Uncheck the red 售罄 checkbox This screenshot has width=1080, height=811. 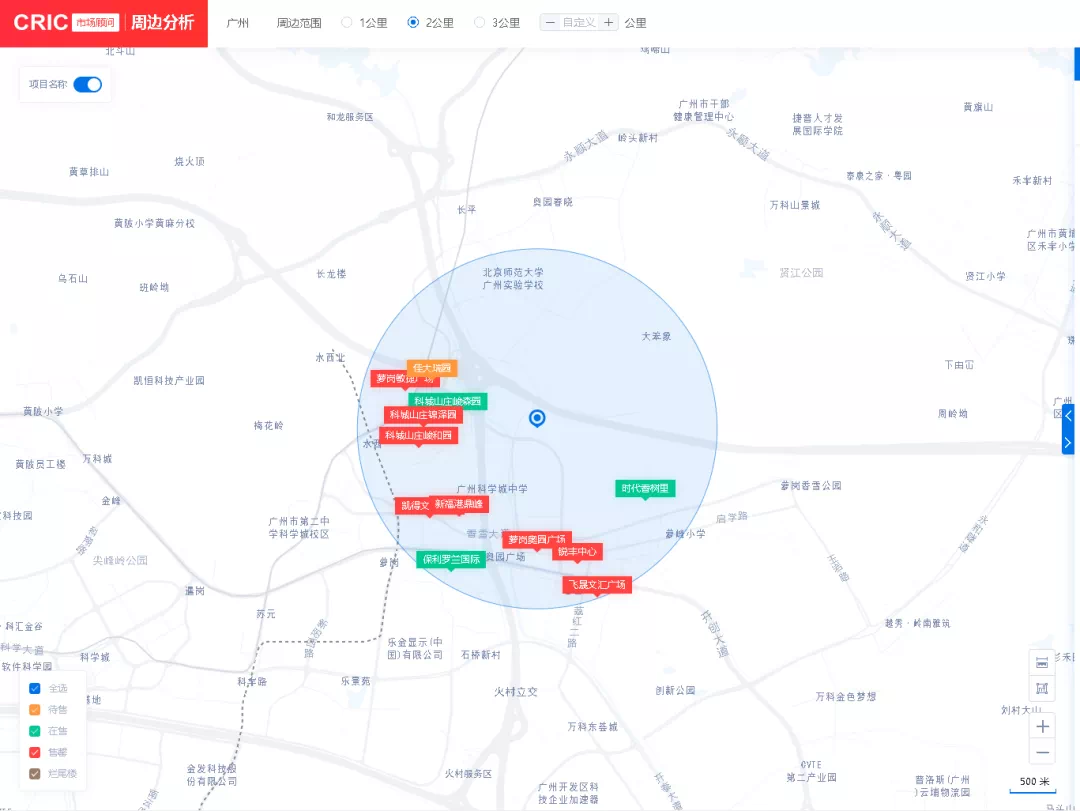click(x=35, y=752)
